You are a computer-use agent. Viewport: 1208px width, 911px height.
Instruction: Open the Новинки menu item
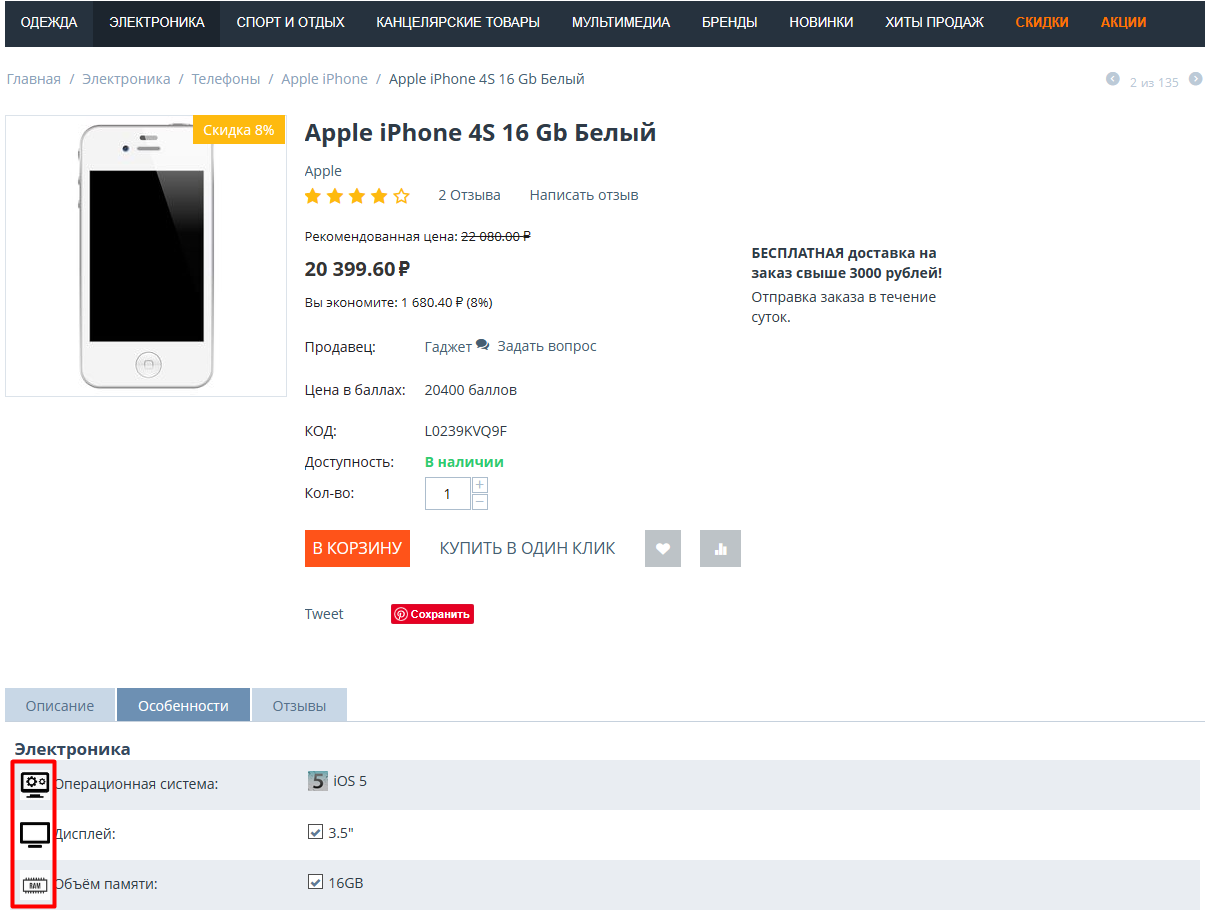coord(821,22)
